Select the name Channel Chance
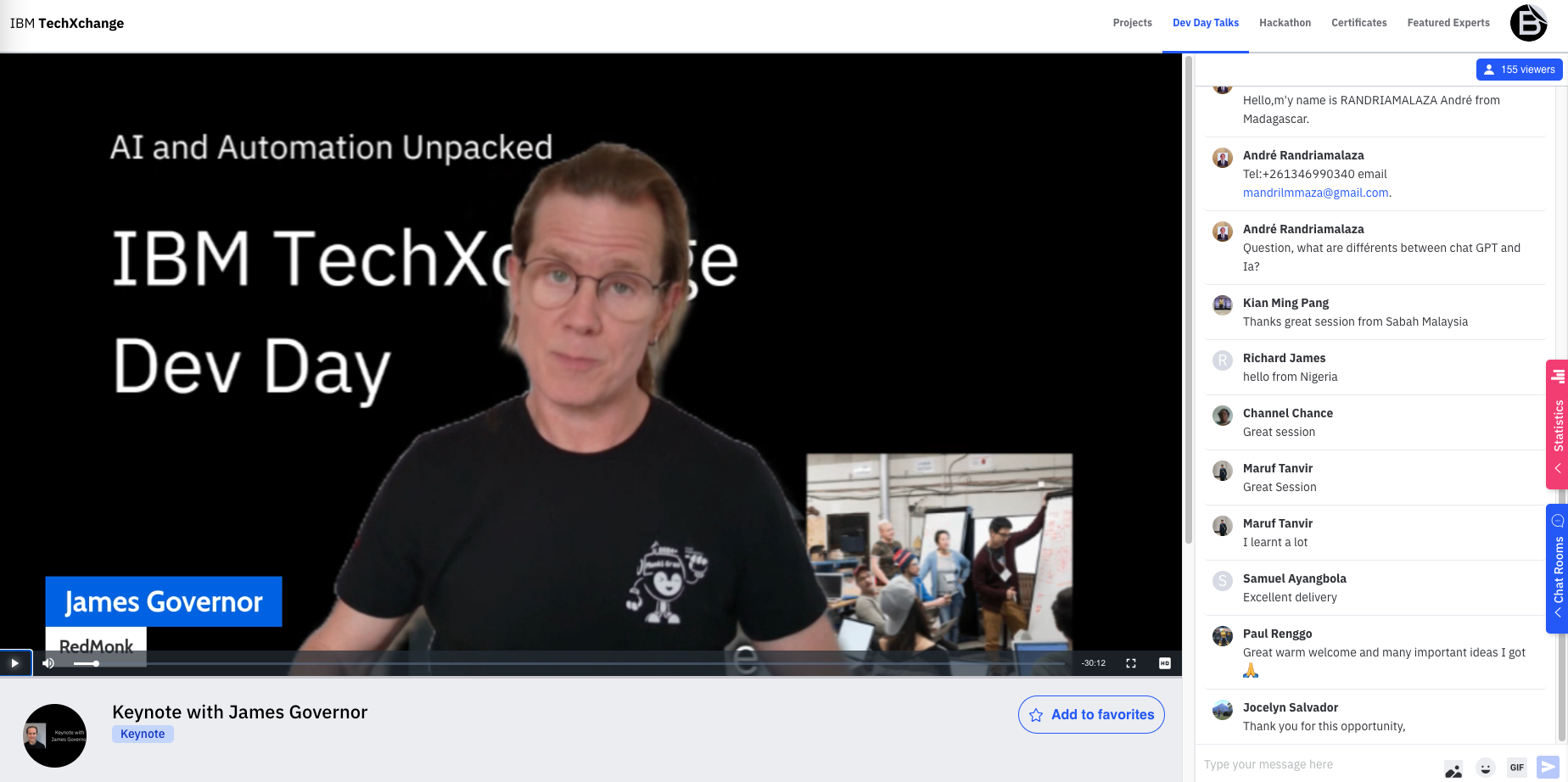 pyautogui.click(x=1287, y=413)
